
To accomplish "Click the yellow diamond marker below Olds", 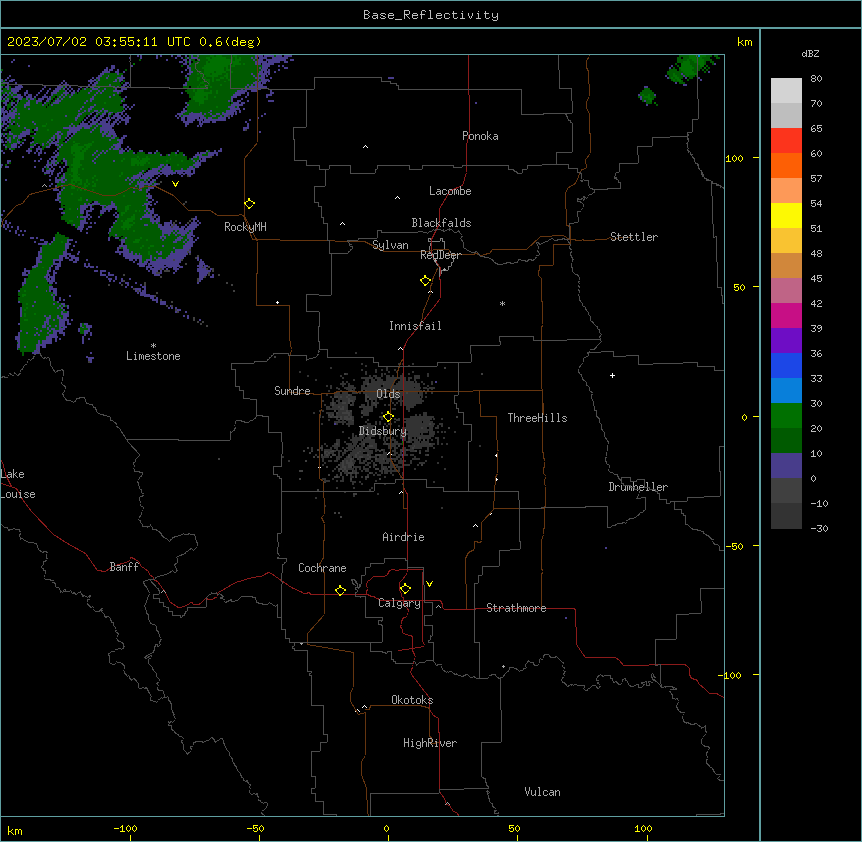I will pos(388,417).
